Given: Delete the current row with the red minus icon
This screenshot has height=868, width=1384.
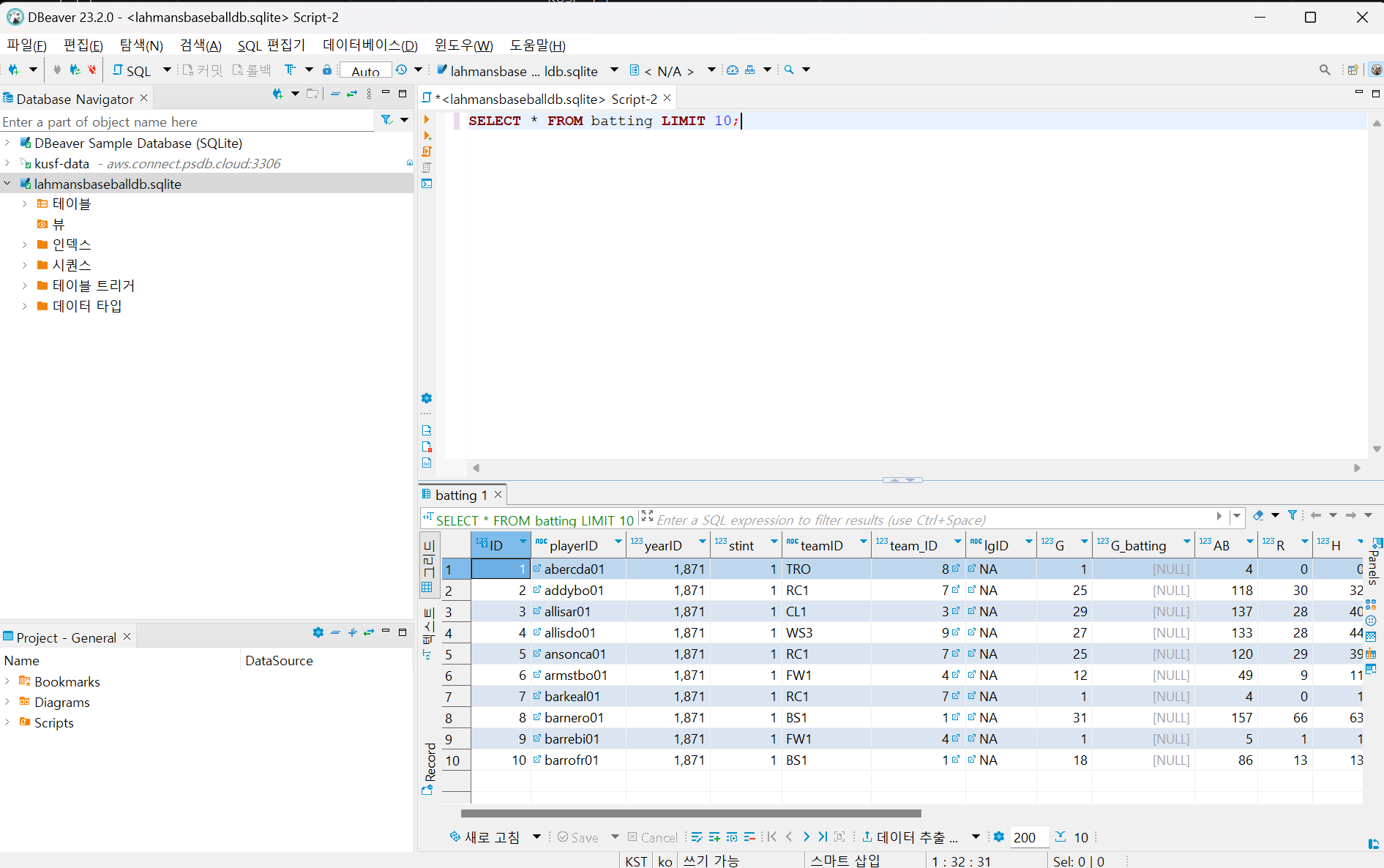Looking at the screenshot, I should 749,837.
